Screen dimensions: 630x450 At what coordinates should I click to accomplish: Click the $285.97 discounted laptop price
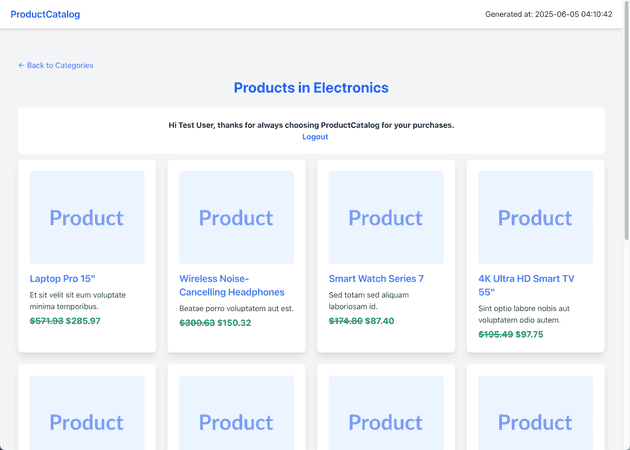point(83,321)
